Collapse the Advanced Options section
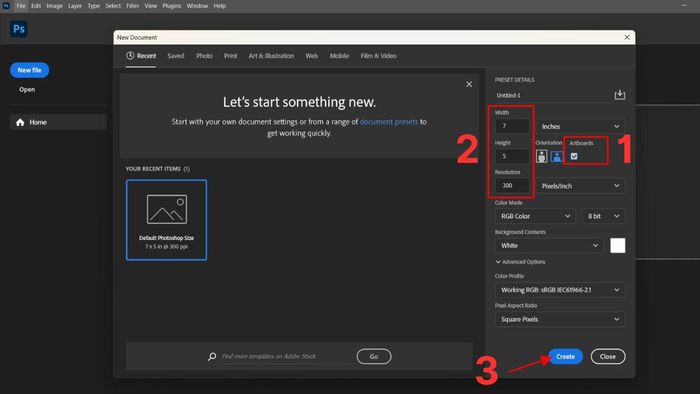This screenshot has width=700, height=394. (520, 262)
